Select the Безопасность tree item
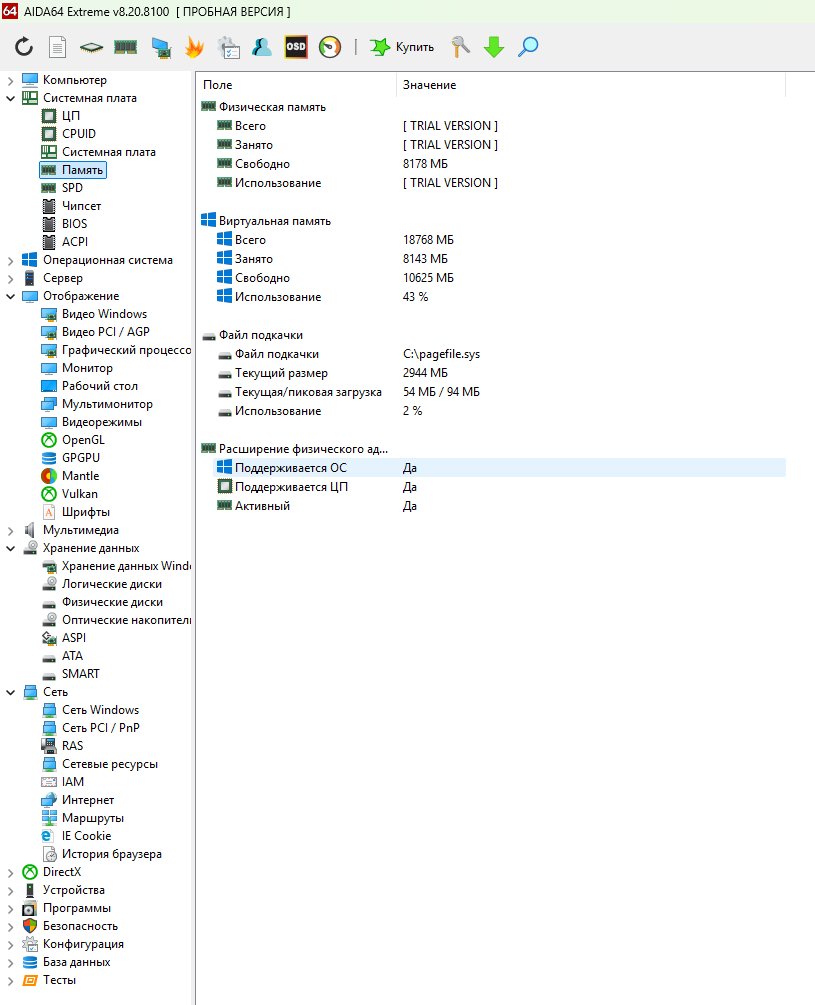The height and width of the screenshot is (1005, 815). [x=80, y=926]
